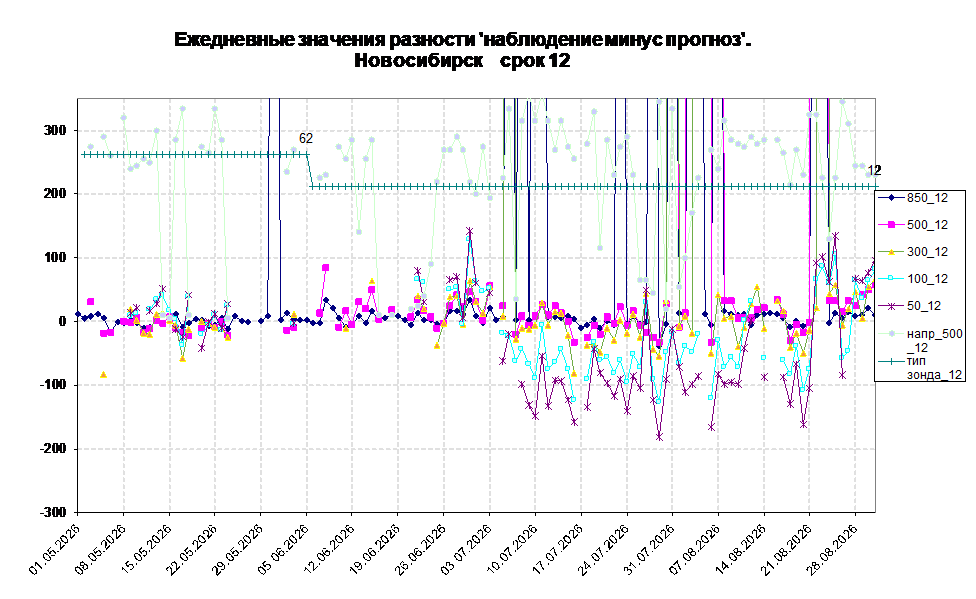Click the тип зонда_12 legend entry
The height and width of the screenshot is (599, 976).
(920, 367)
